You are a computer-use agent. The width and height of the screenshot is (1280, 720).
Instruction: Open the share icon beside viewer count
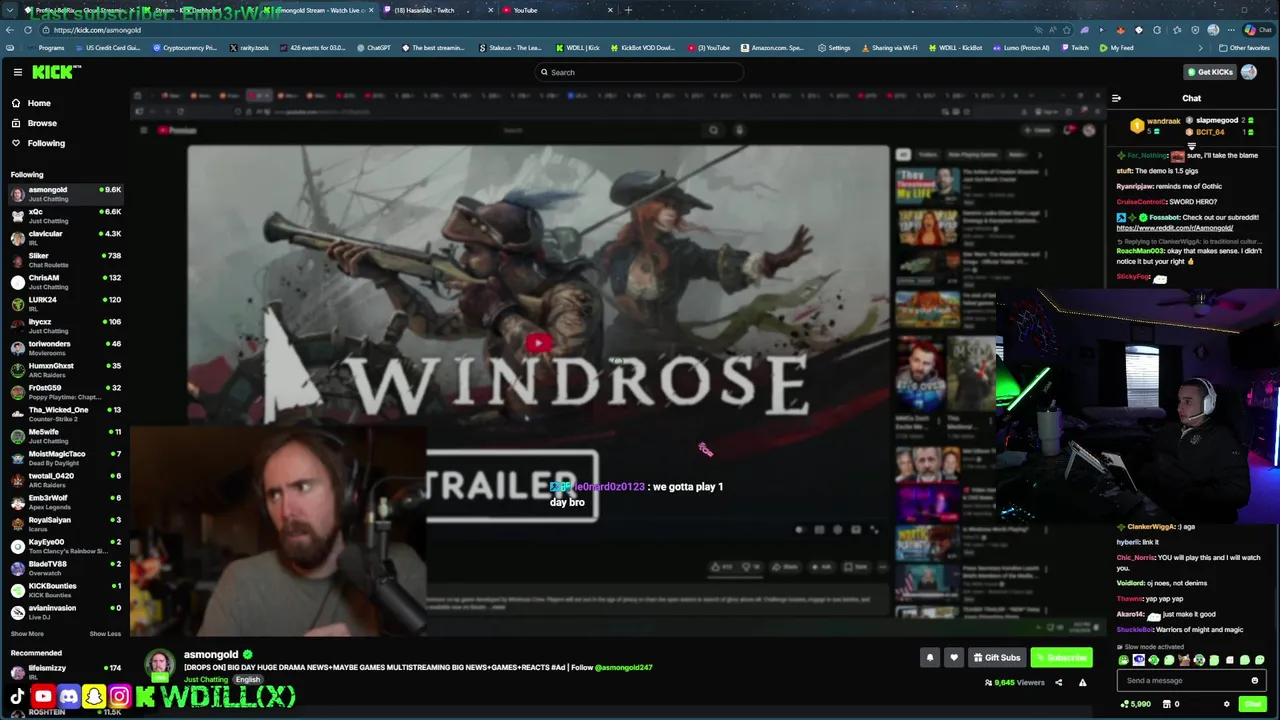(x=1058, y=682)
